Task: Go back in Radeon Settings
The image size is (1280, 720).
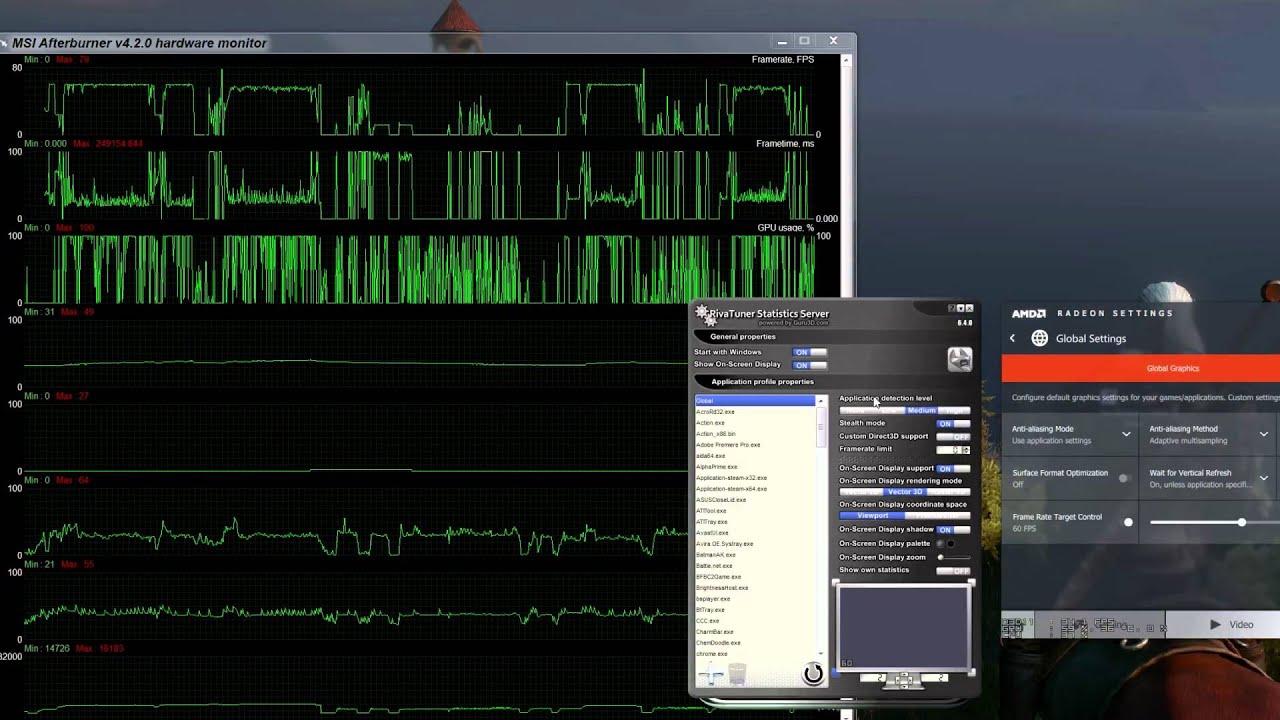Action: (1012, 338)
